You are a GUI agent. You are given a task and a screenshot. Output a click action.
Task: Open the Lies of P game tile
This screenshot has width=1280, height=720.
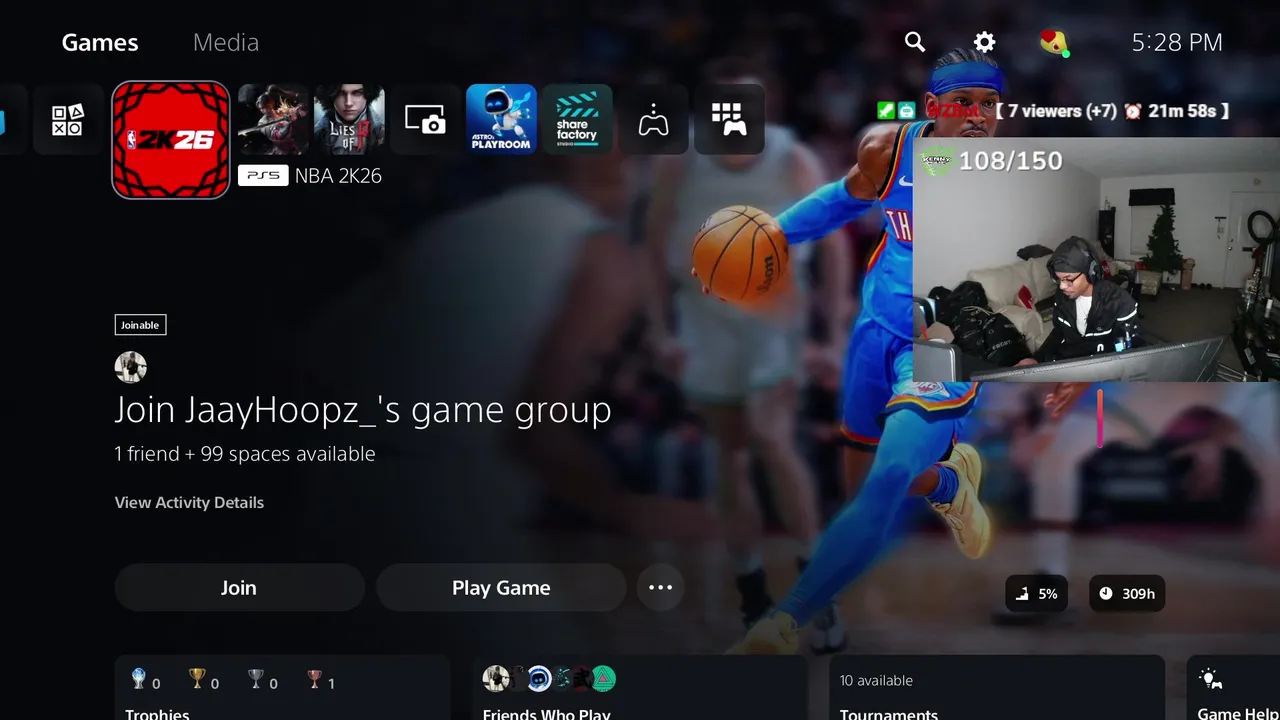coord(350,120)
